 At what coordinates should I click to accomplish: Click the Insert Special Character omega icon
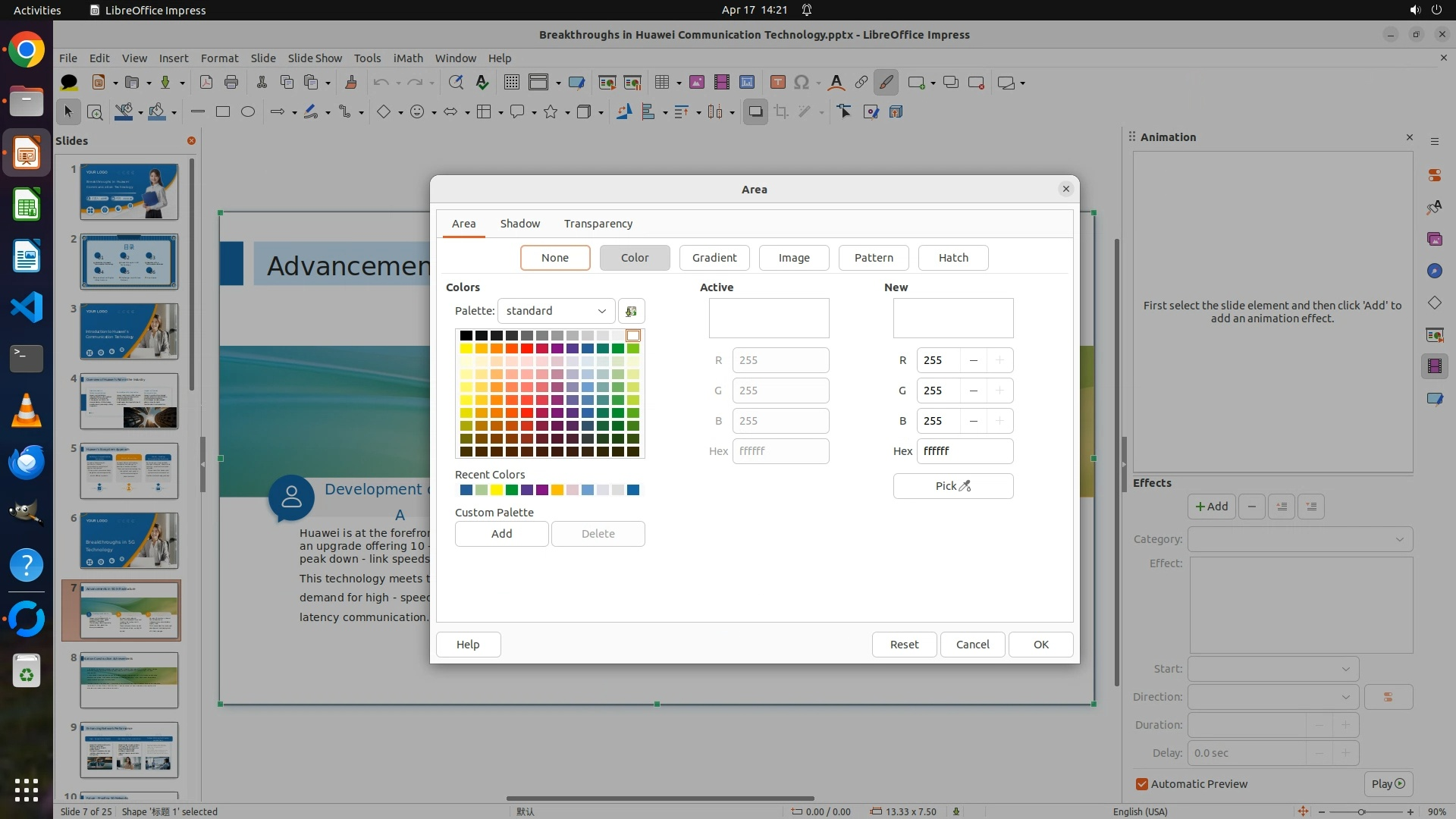pos(802,83)
